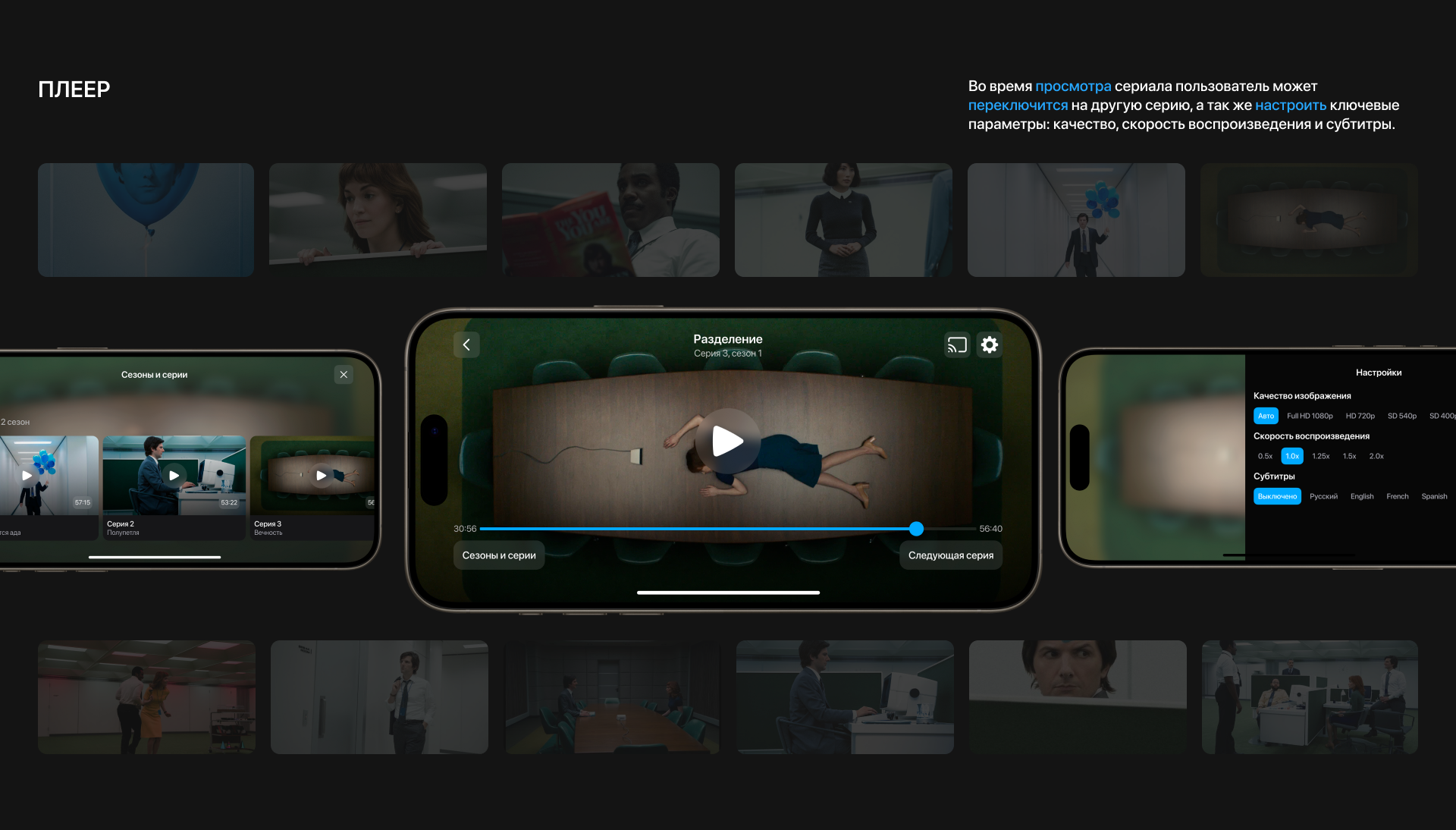The height and width of the screenshot is (830, 1456).
Task: Open Сезоны и серии from the player
Action: pyautogui.click(x=498, y=555)
